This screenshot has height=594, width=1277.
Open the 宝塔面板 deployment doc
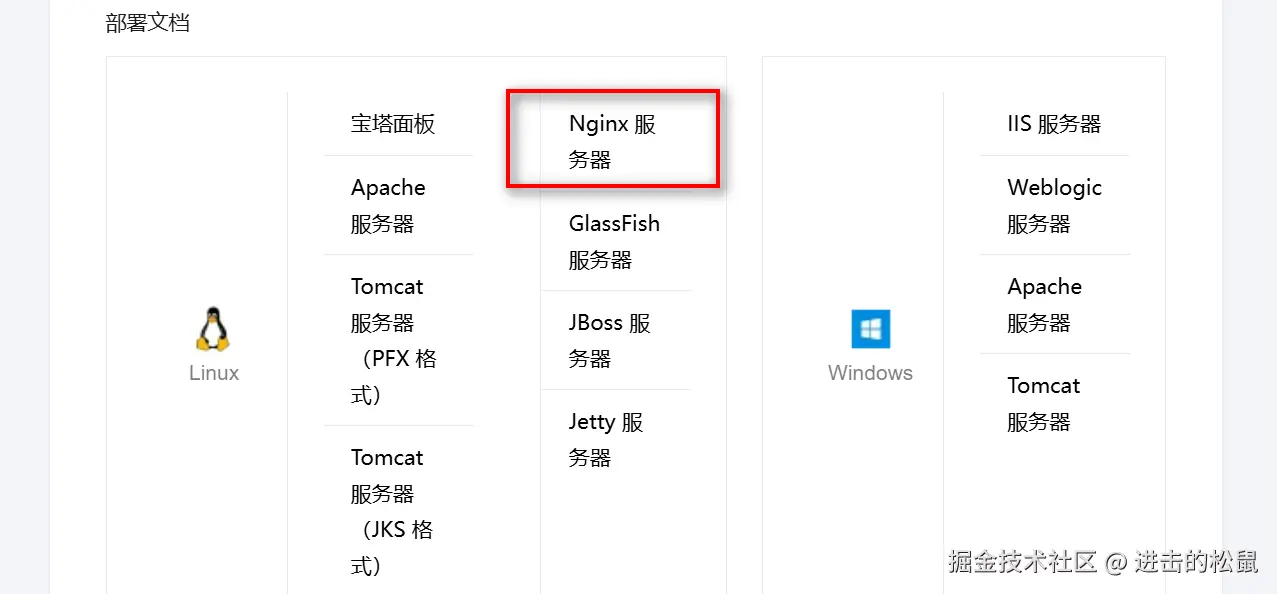click(393, 124)
